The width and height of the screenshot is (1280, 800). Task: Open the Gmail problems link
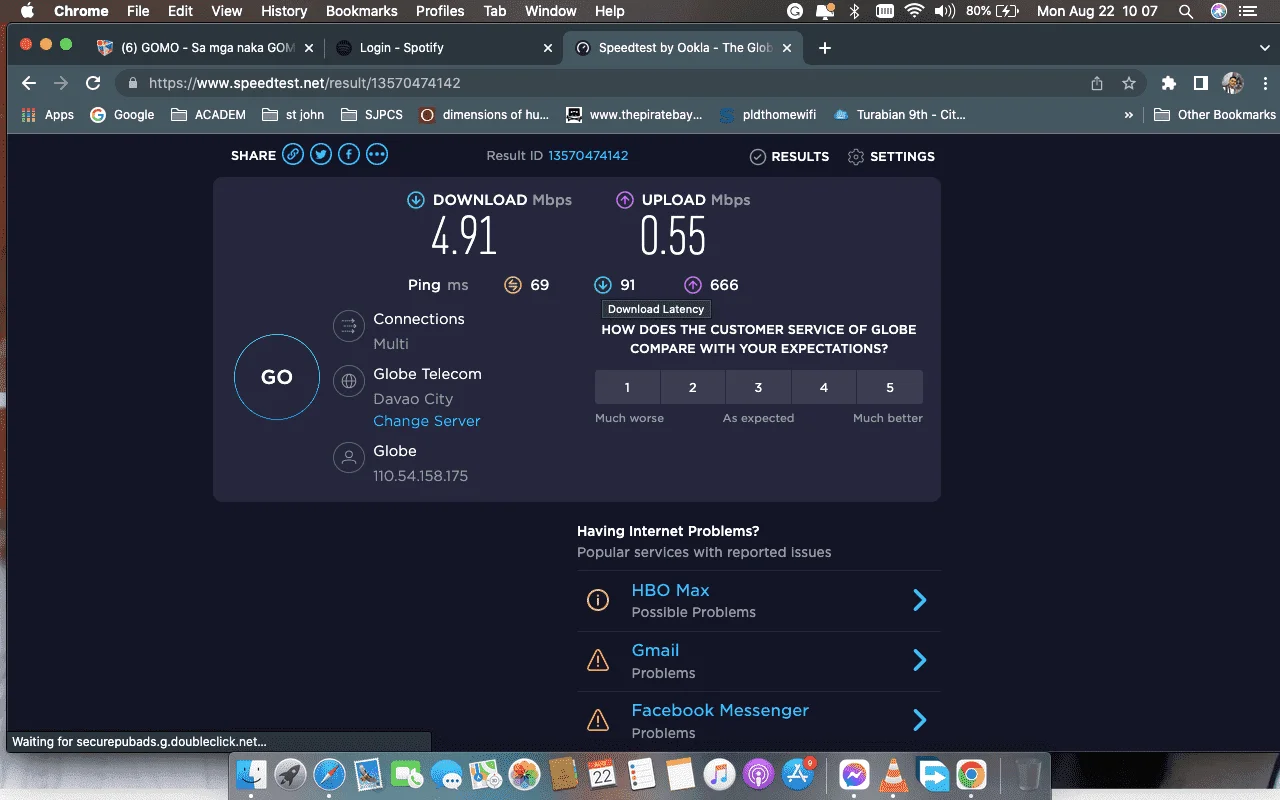coord(655,650)
